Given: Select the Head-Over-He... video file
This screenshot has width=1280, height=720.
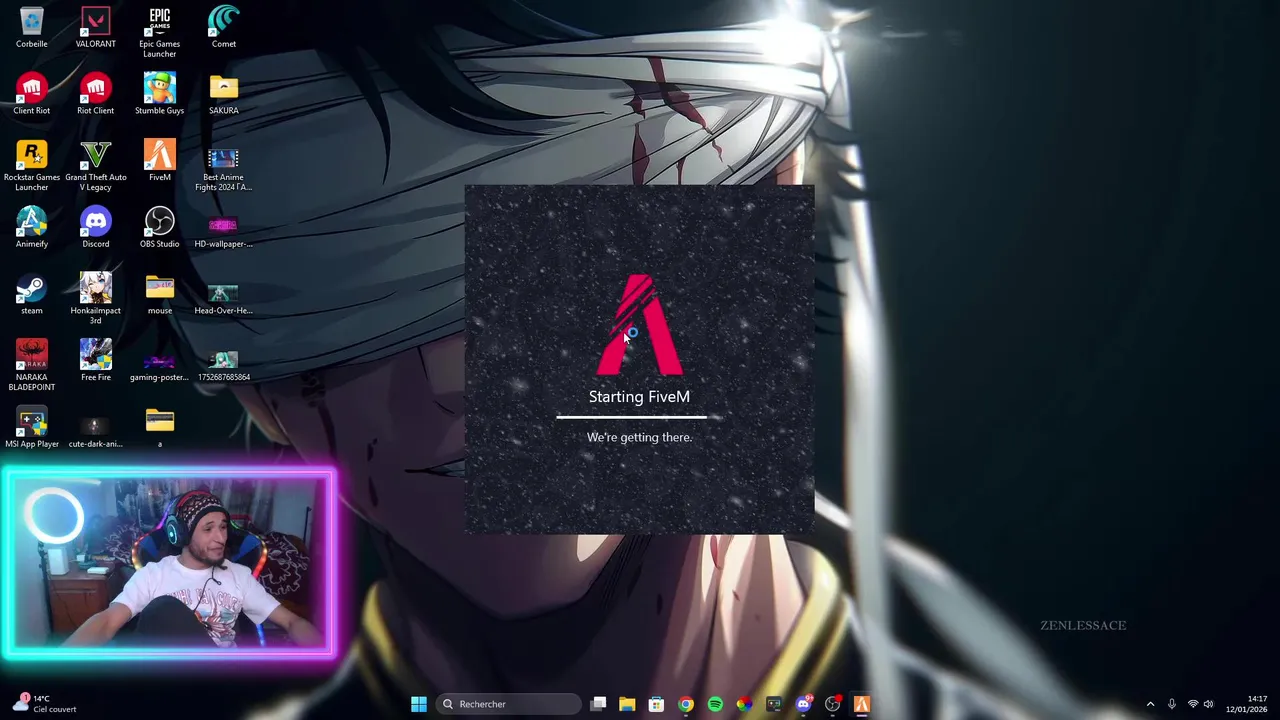Looking at the screenshot, I should click(x=224, y=298).
